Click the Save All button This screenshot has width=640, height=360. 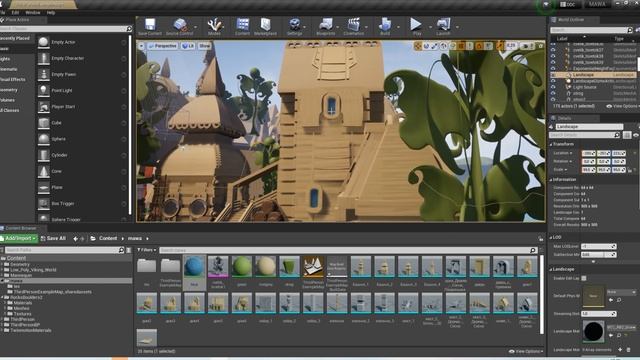coord(53,238)
